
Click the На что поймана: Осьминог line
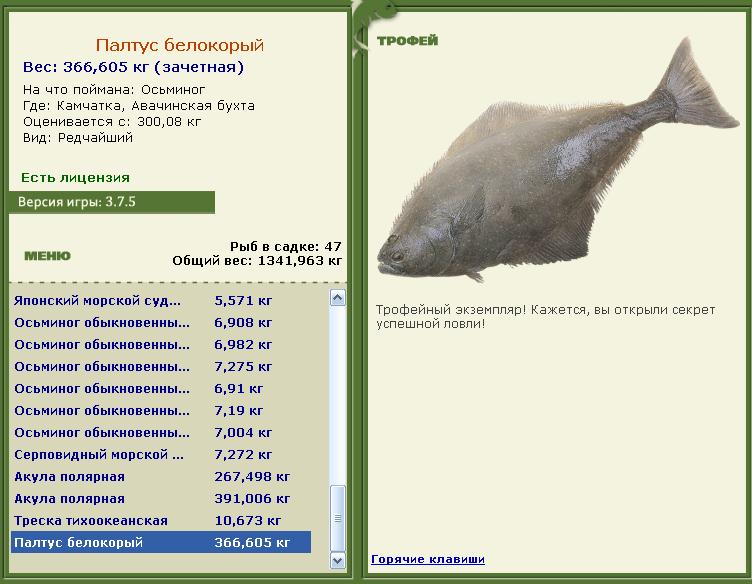(114, 90)
